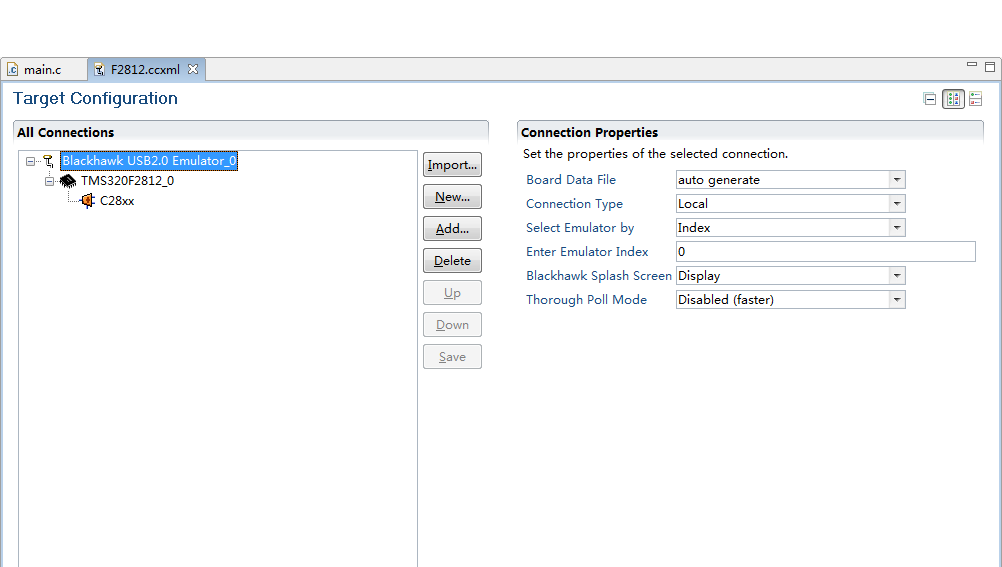Collapse the Blackhawk USB2.0 Emulator_0 node
This screenshot has height=567, width=1002.
pos(30,161)
